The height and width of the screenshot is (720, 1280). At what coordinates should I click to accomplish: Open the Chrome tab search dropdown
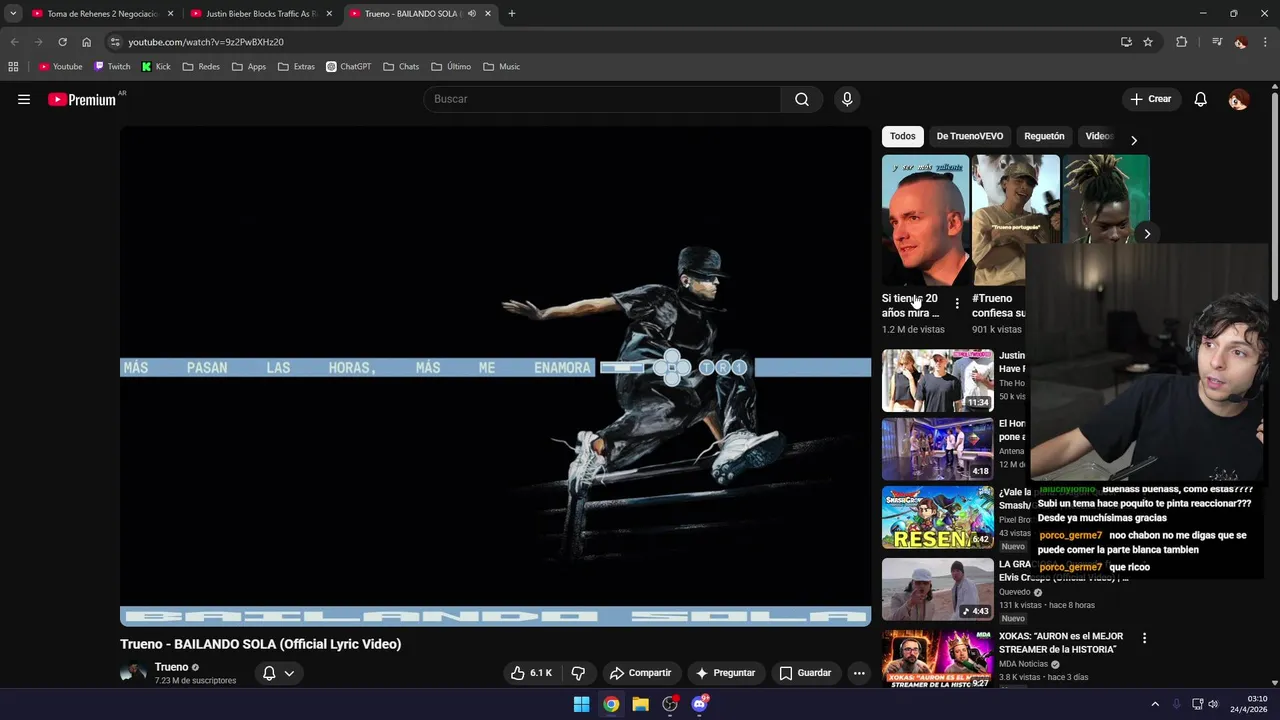point(13,14)
